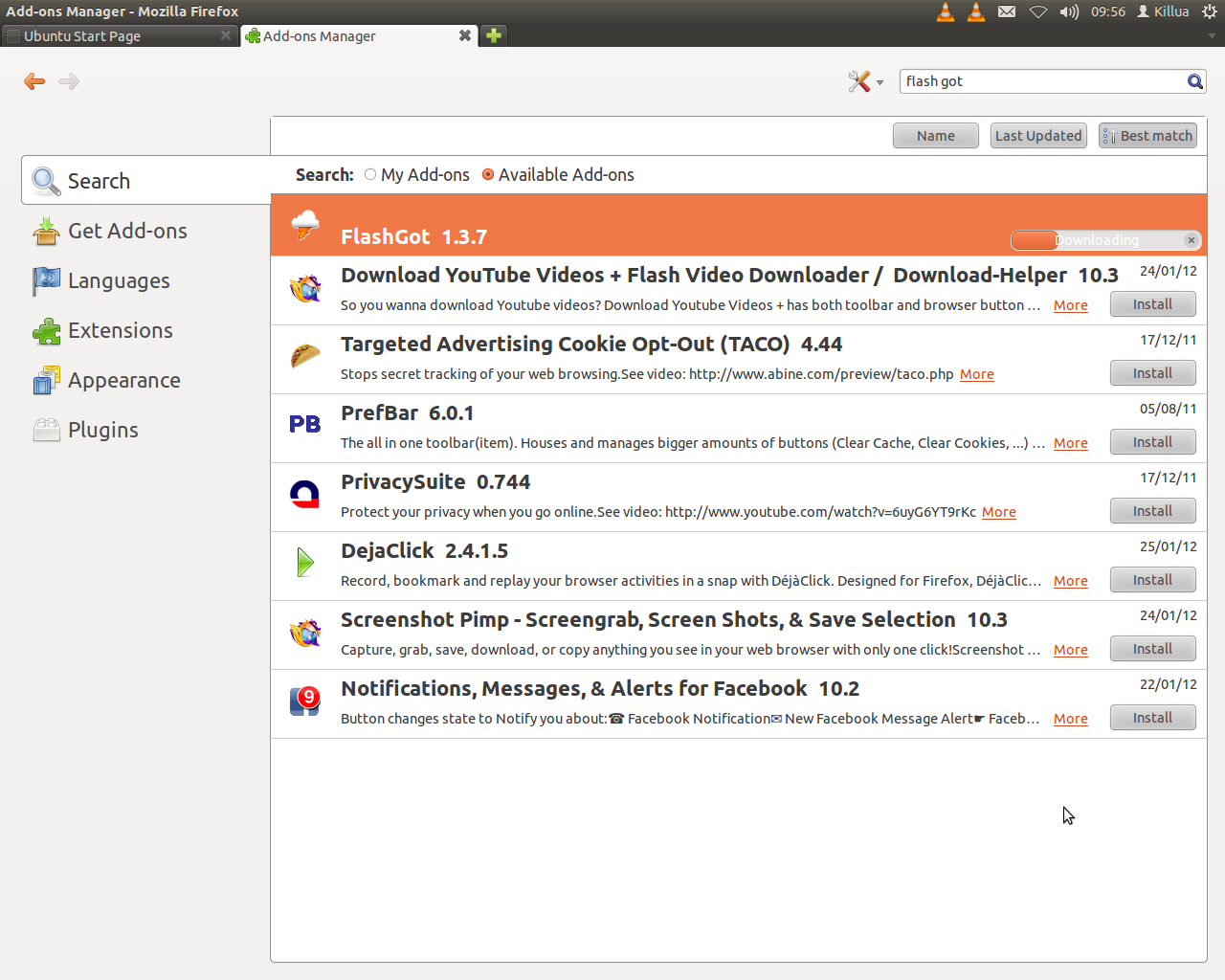Cancel the FlashGot download
The height and width of the screenshot is (980, 1225).
point(1191,240)
